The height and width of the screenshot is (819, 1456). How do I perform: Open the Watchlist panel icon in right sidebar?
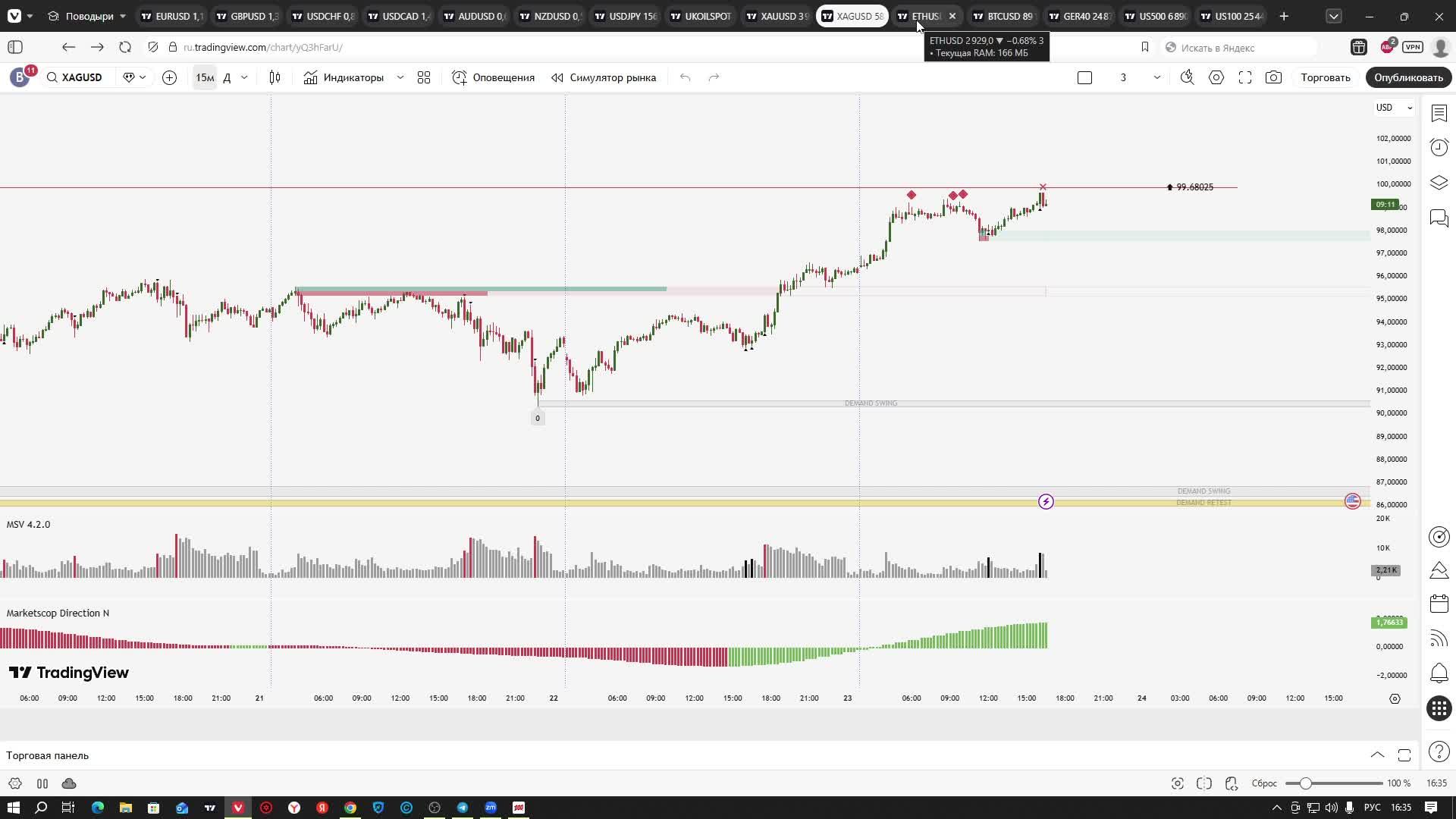(1439, 114)
